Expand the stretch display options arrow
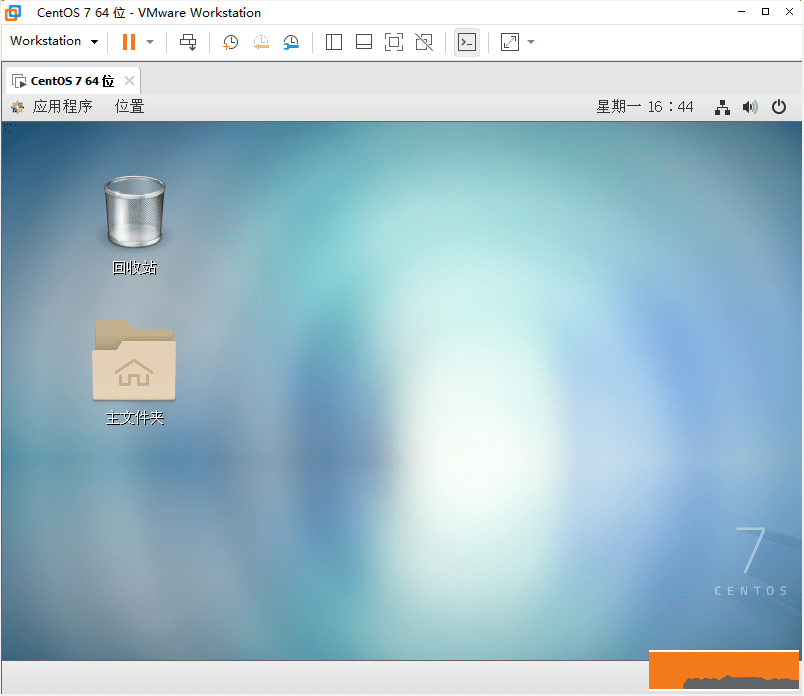The height and width of the screenshot is (696, 804). (531, 42)
